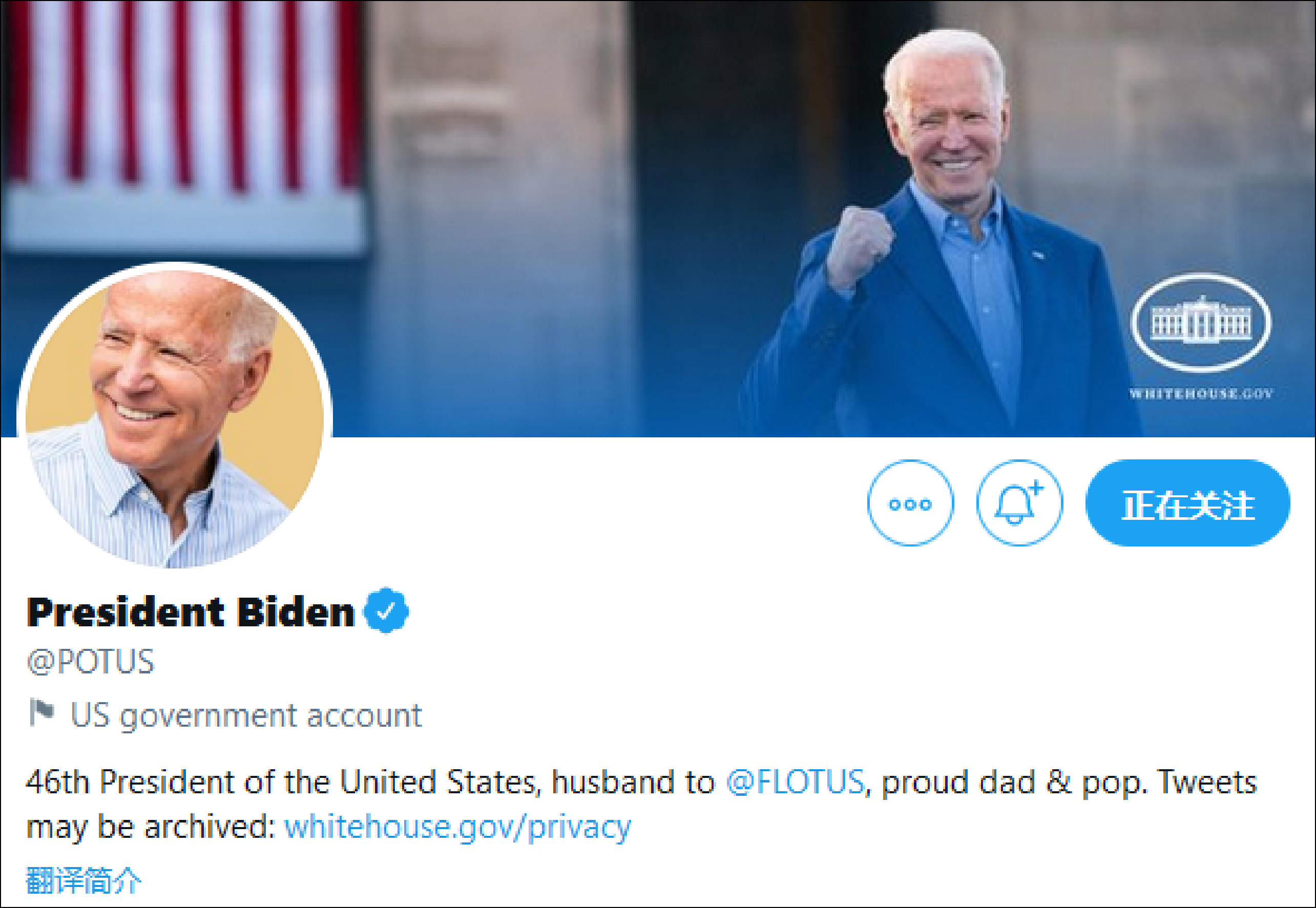Click the WHITEHOUSE.GOV caption in banner
The image size is (1316, 908).
[1201, 393]
